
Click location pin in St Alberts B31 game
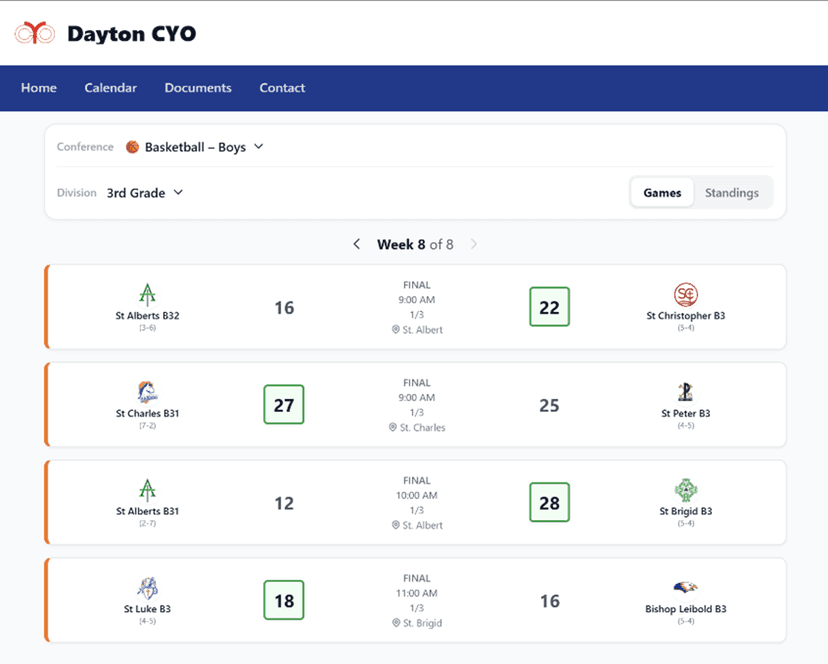396,525
